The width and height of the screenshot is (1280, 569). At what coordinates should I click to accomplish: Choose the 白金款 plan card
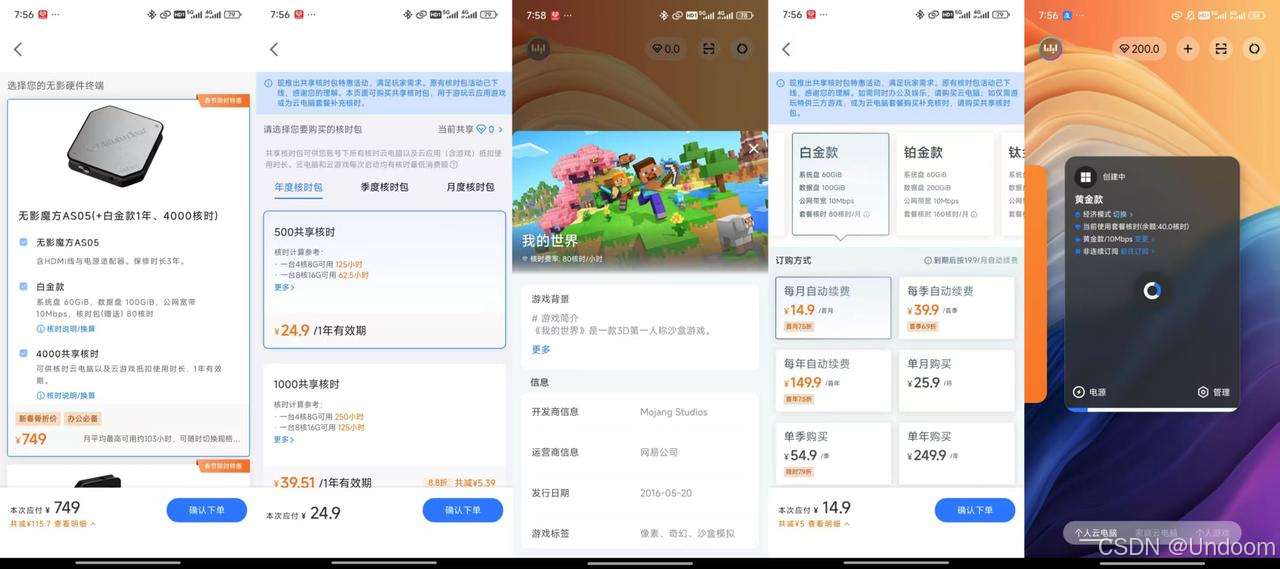840,184
